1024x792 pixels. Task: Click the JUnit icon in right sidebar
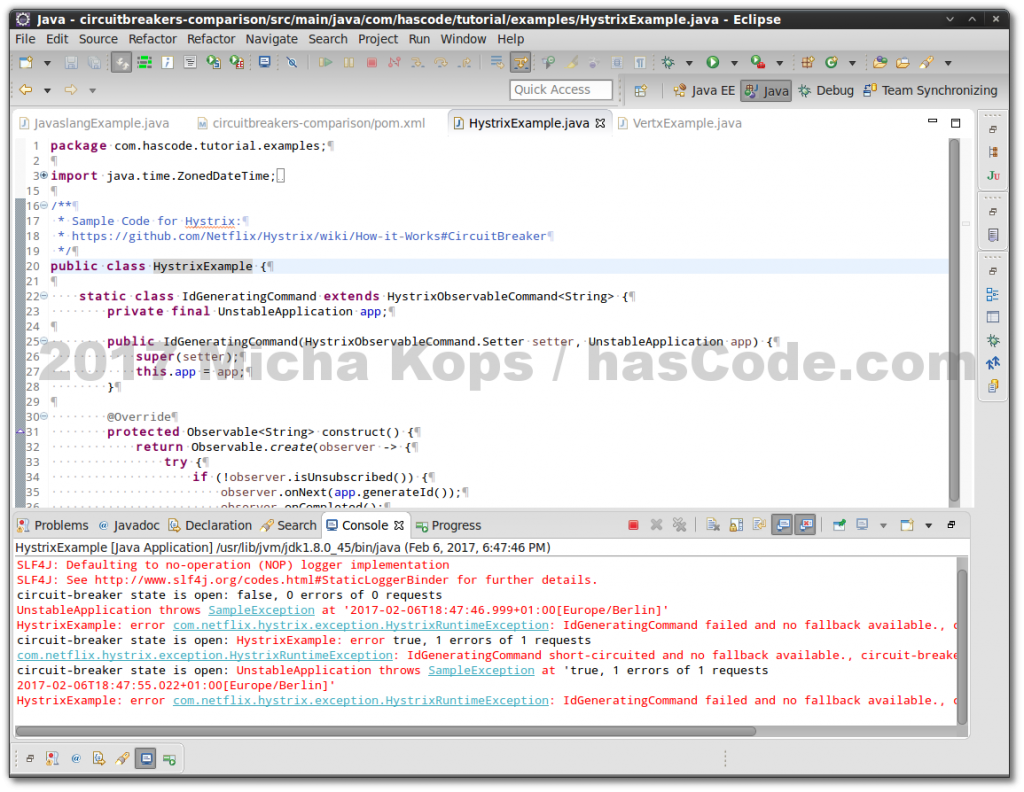click(x=993, y=176)
